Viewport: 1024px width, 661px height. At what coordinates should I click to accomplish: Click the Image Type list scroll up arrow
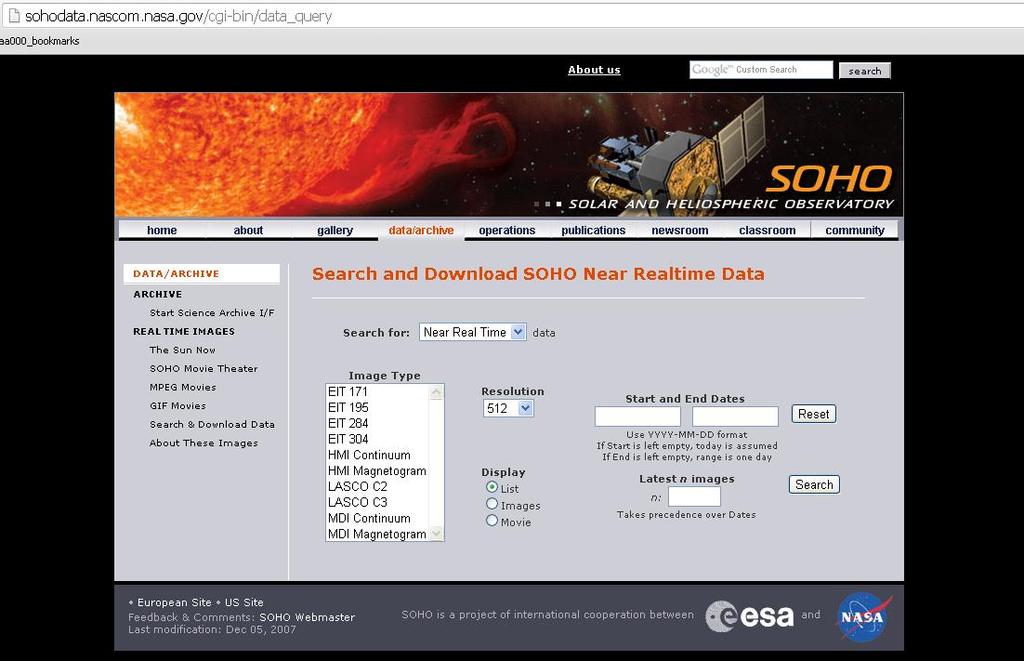[436, 392]
